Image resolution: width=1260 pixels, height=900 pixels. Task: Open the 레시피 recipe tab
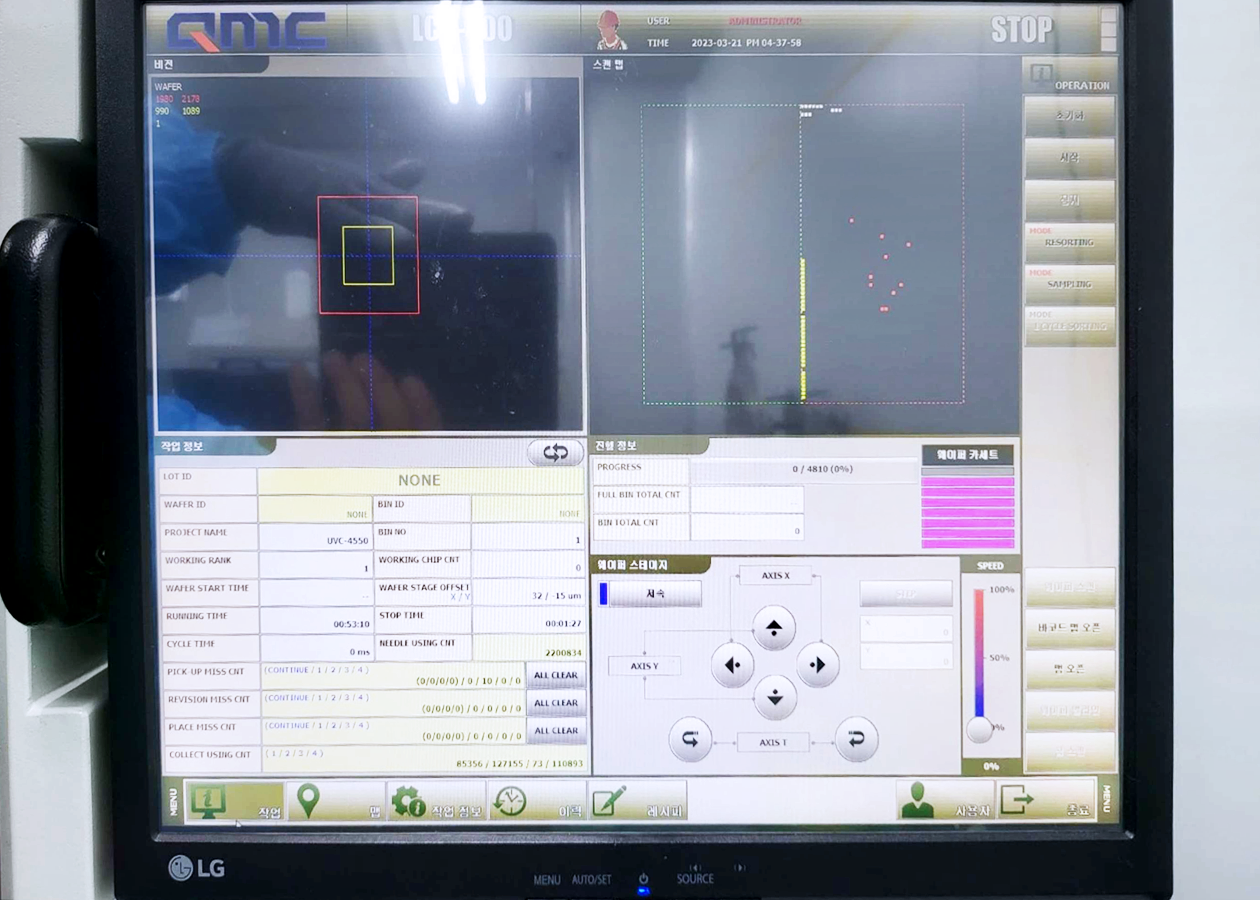coord(637,802)
